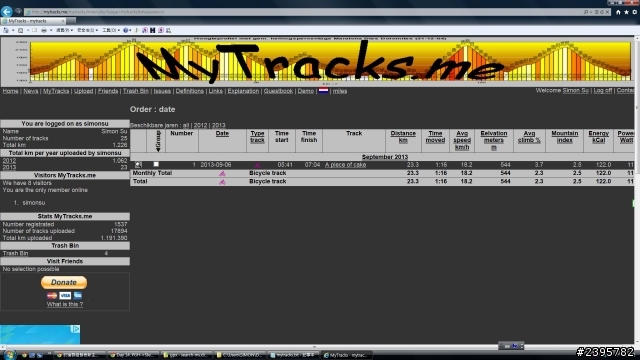
Task: Click the bicycle icon in the Total row
Action: [222, 182]
